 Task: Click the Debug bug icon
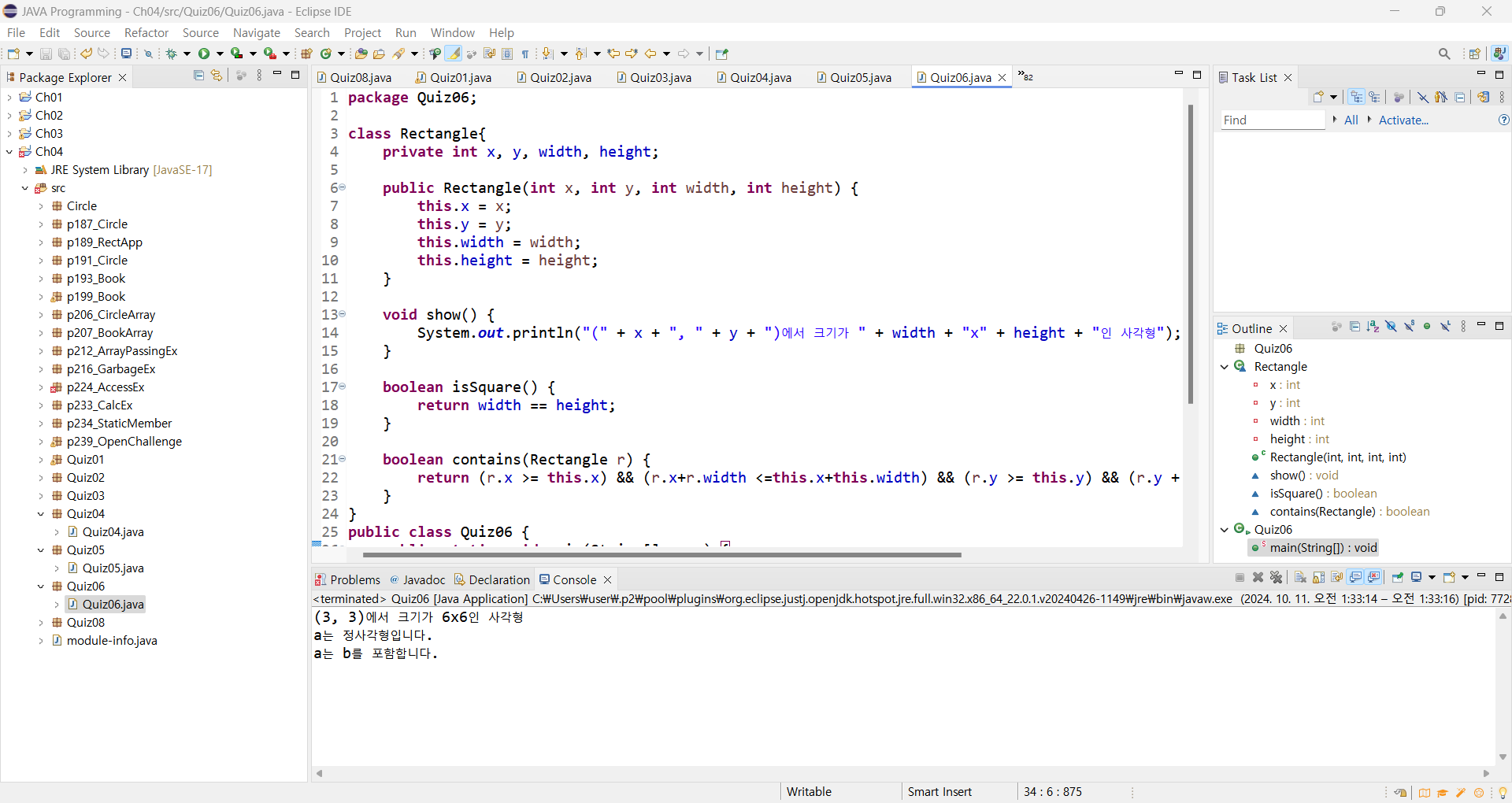pos(171,54)
